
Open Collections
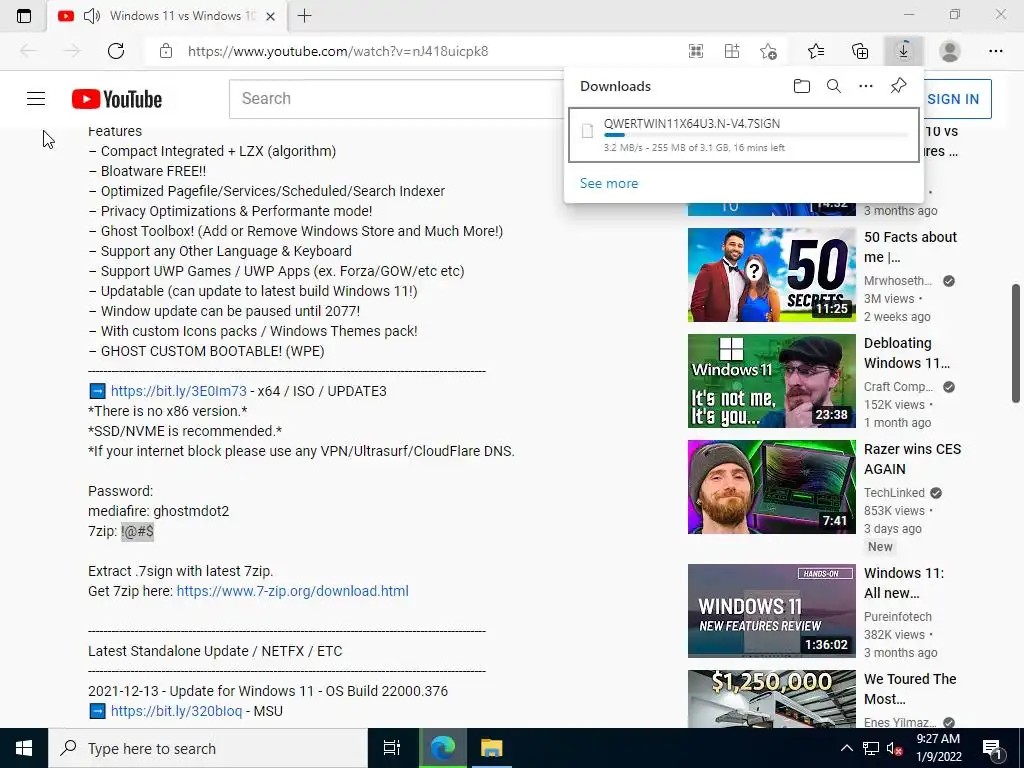pyautogui.click(x=860, y=51)
